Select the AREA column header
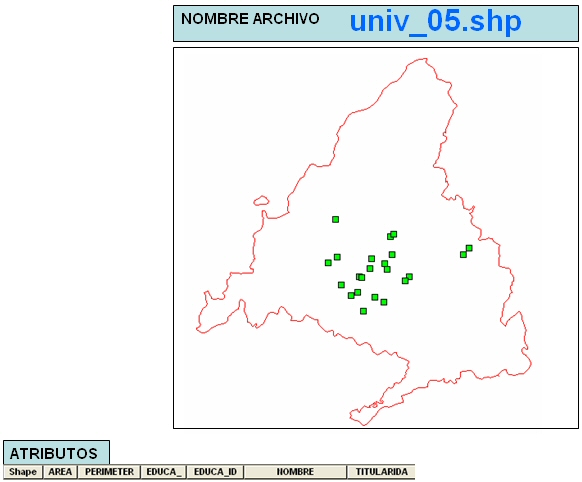582x482 pixels. (60, 472)
